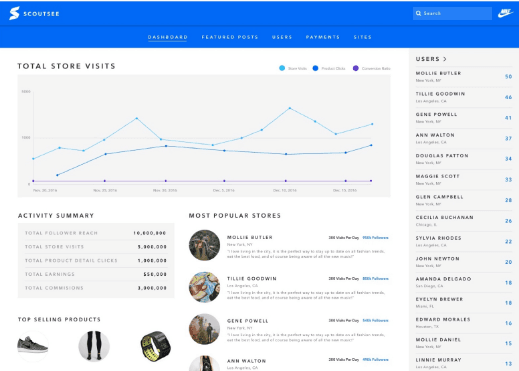Click the Nike swoosh brand icon
The height and width of the screenshot is (371, 519).
tap(505, 13)
